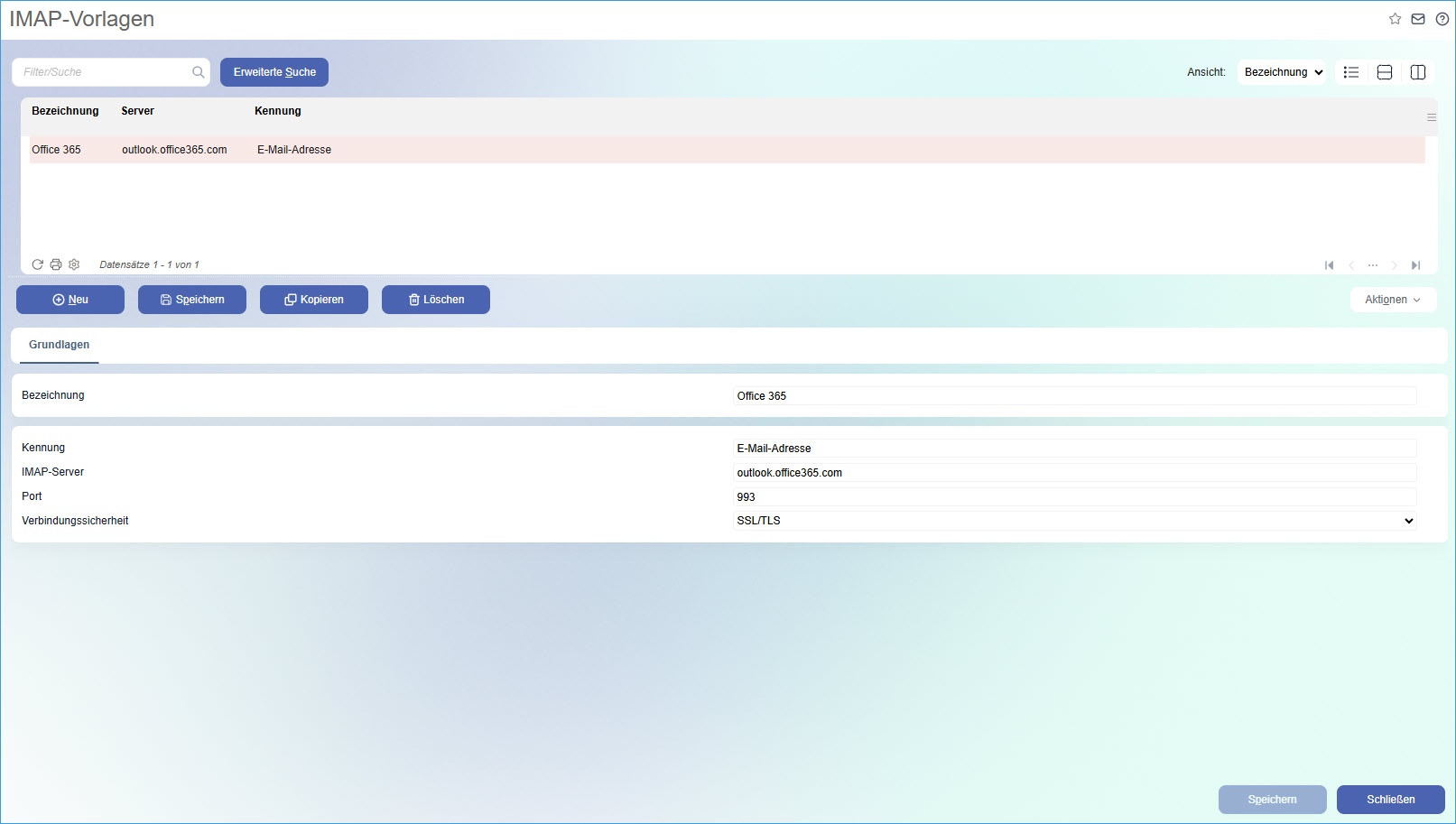This screenshot has width=1456, height=824.
Task: Create new template with Neu button
Action: tap(70, 300)
